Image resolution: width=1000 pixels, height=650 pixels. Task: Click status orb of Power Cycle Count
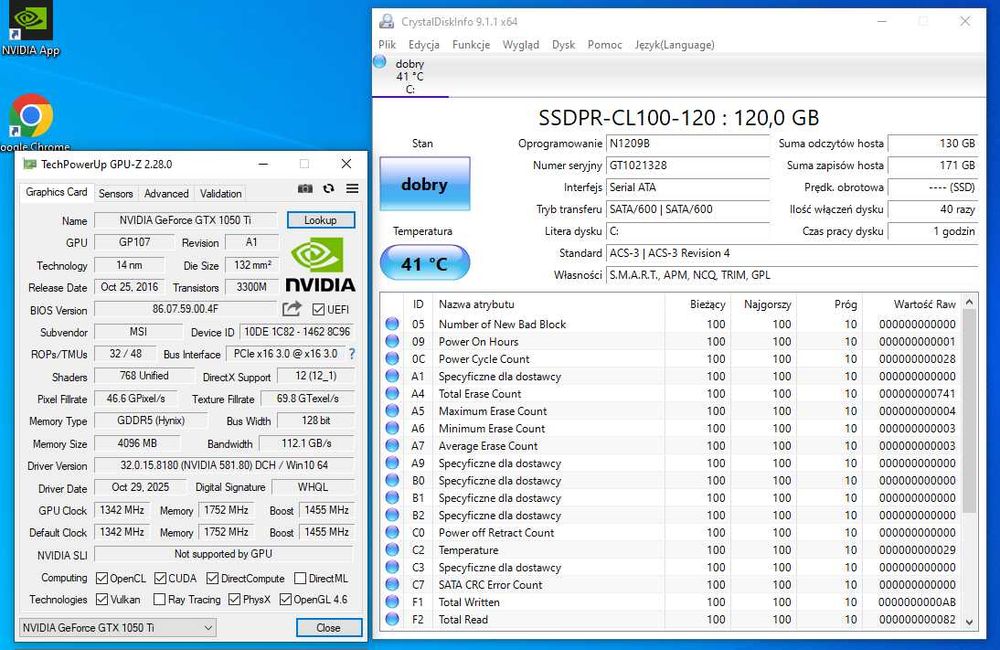point(392,358)
